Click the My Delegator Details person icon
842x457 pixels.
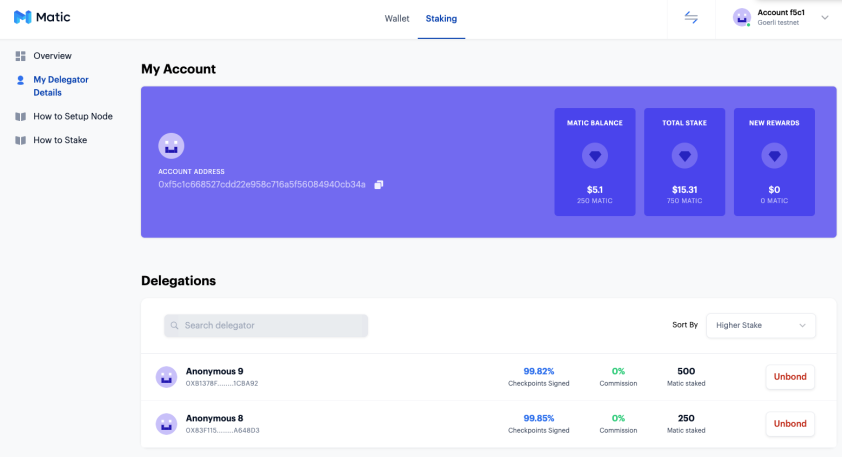pyautogui.click(x=20, y=80)
